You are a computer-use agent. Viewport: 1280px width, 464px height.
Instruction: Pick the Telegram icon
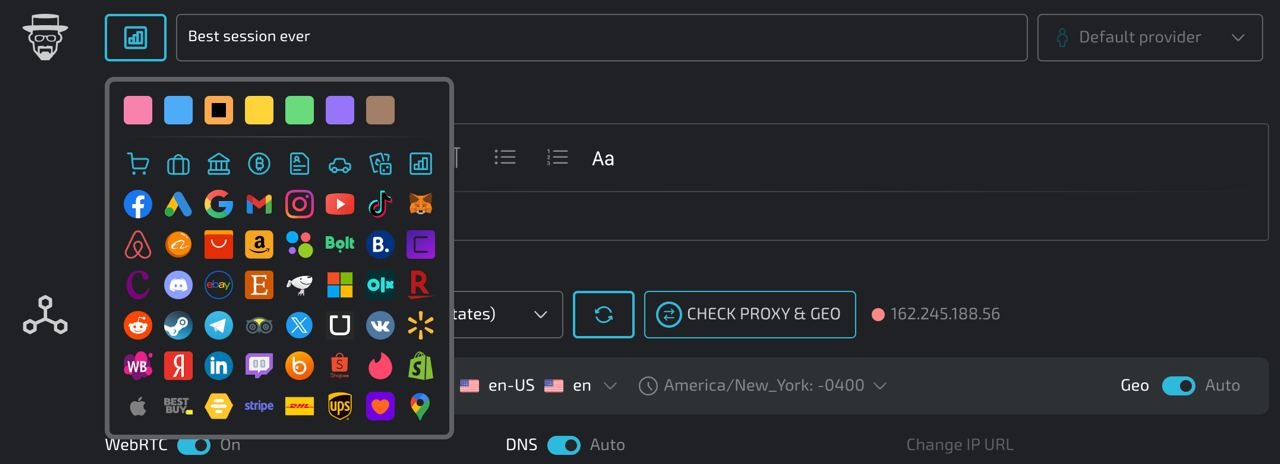[219, 325]
